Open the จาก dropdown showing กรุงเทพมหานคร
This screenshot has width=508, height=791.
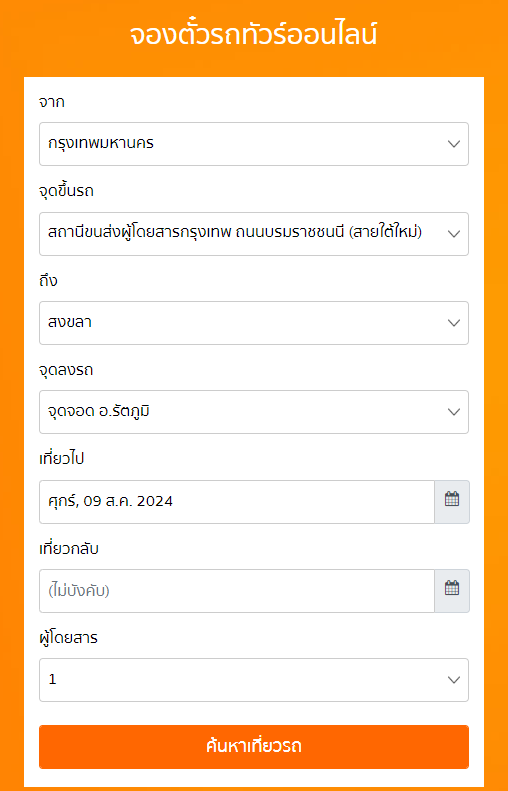[254, 144]
